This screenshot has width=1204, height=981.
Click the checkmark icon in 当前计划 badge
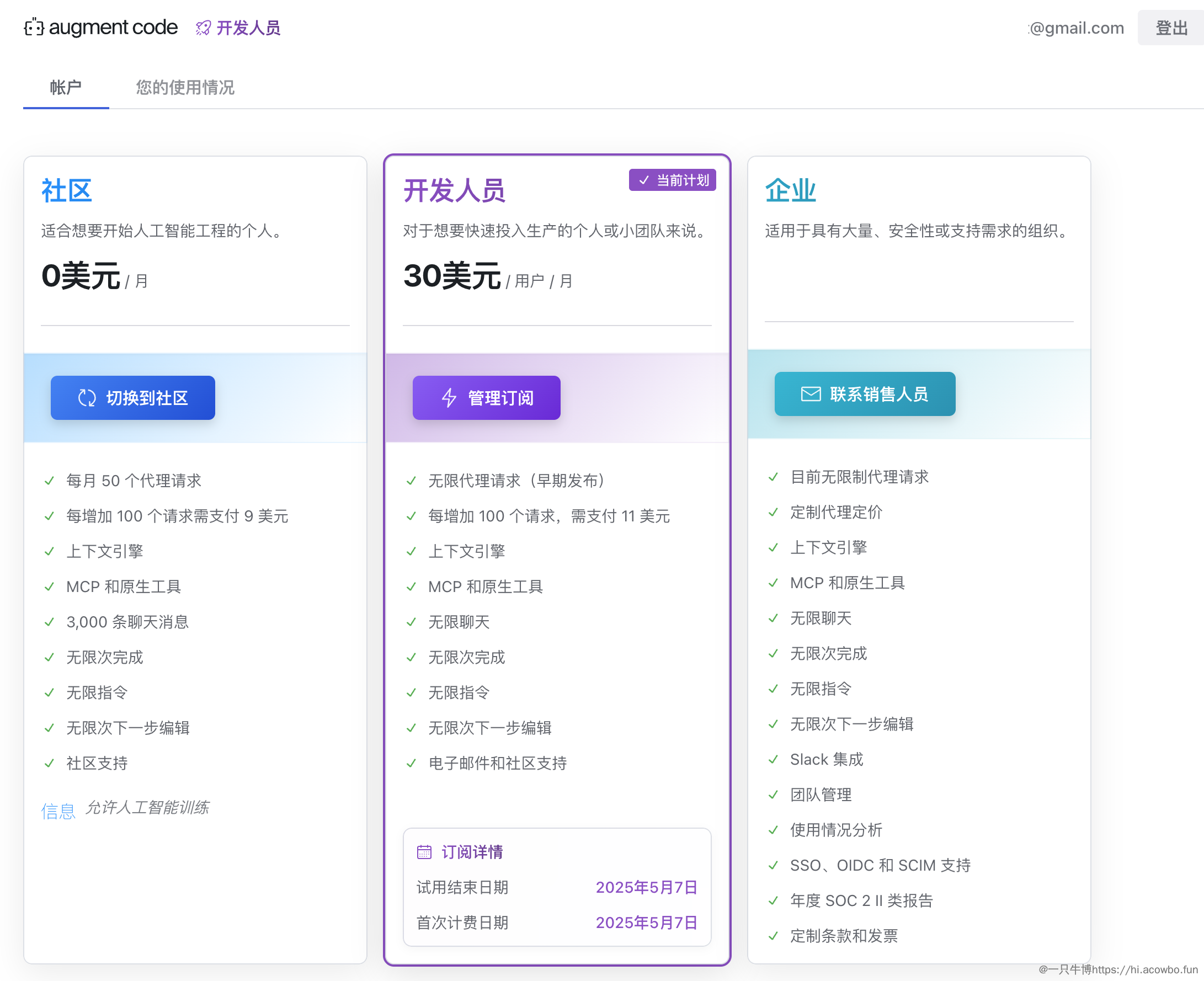[643, 180]
